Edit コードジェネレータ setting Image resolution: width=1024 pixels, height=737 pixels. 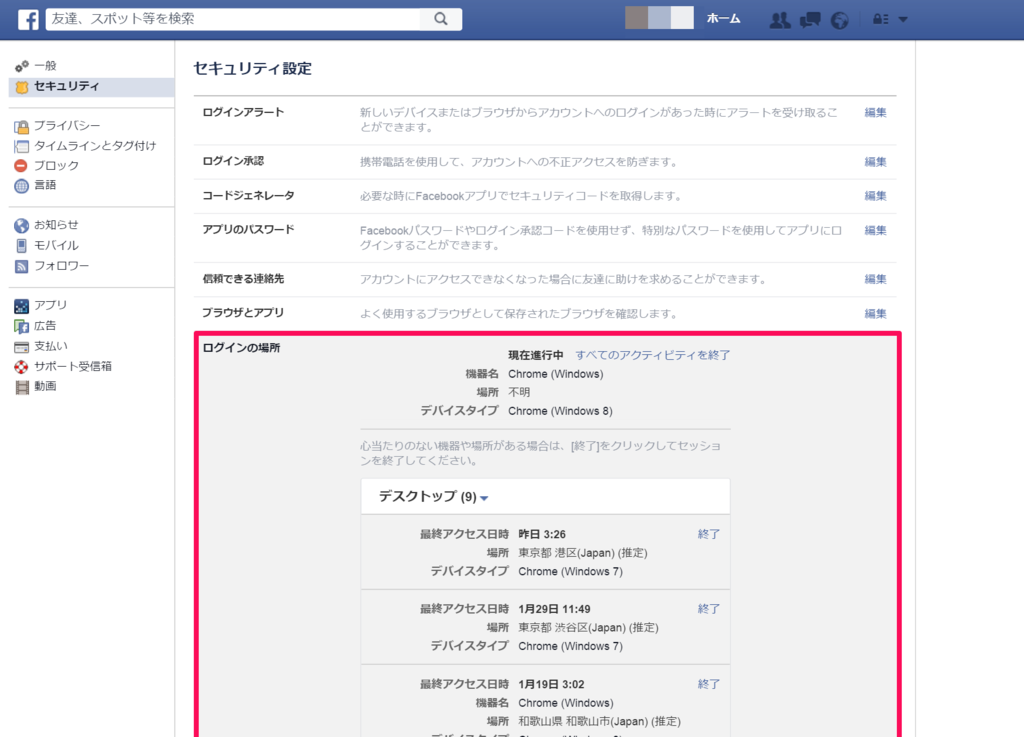[x=875, y=196]
